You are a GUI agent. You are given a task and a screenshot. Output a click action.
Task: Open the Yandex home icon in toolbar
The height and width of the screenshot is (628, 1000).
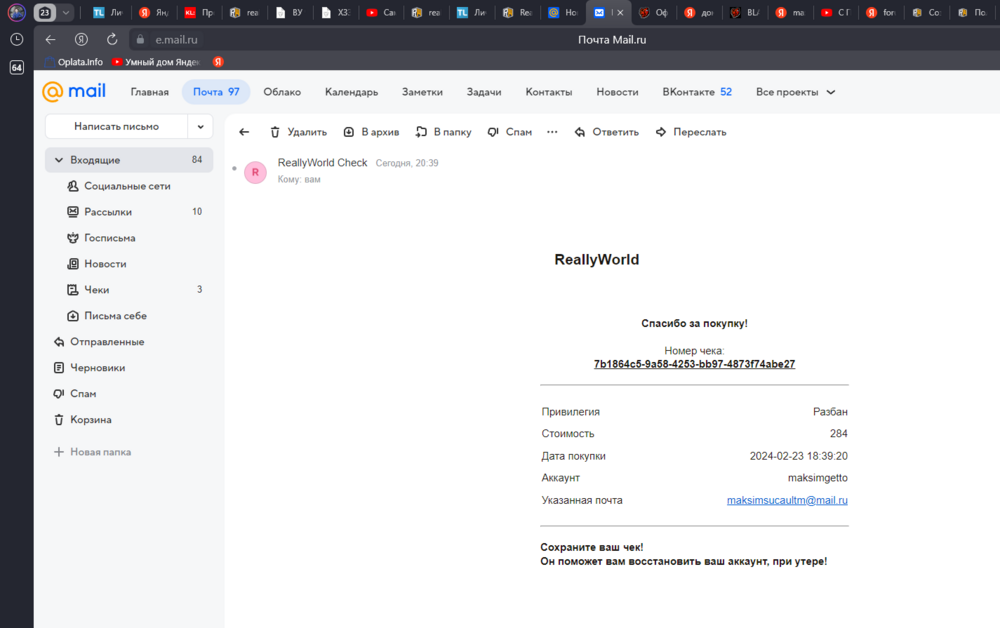click(x=81, y=40)
